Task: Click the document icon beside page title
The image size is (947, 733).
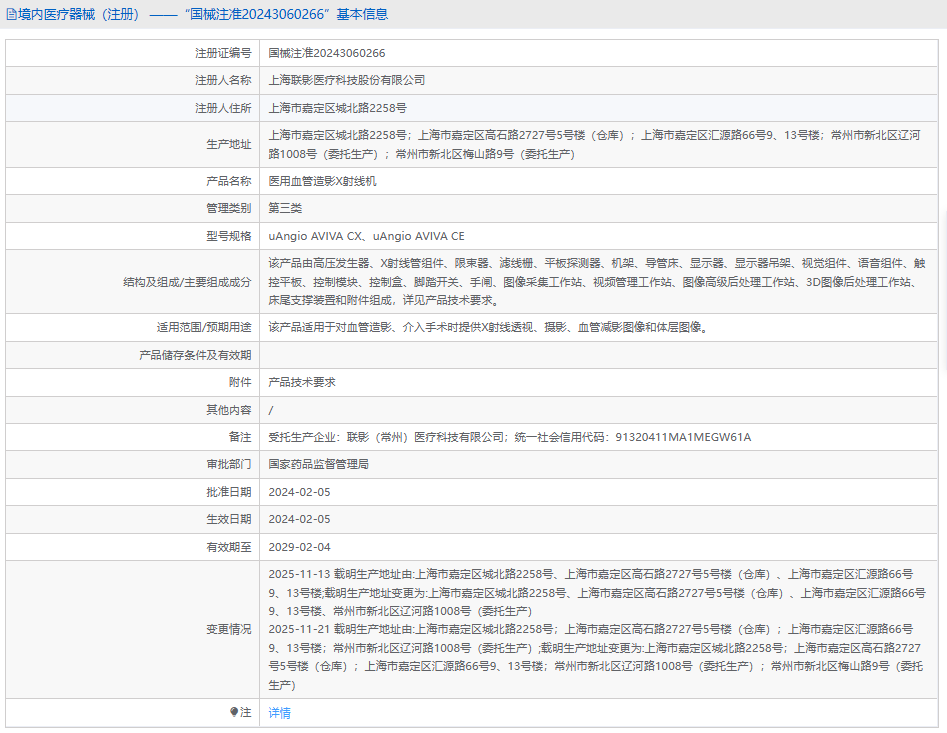Action: tap(11, 14)
